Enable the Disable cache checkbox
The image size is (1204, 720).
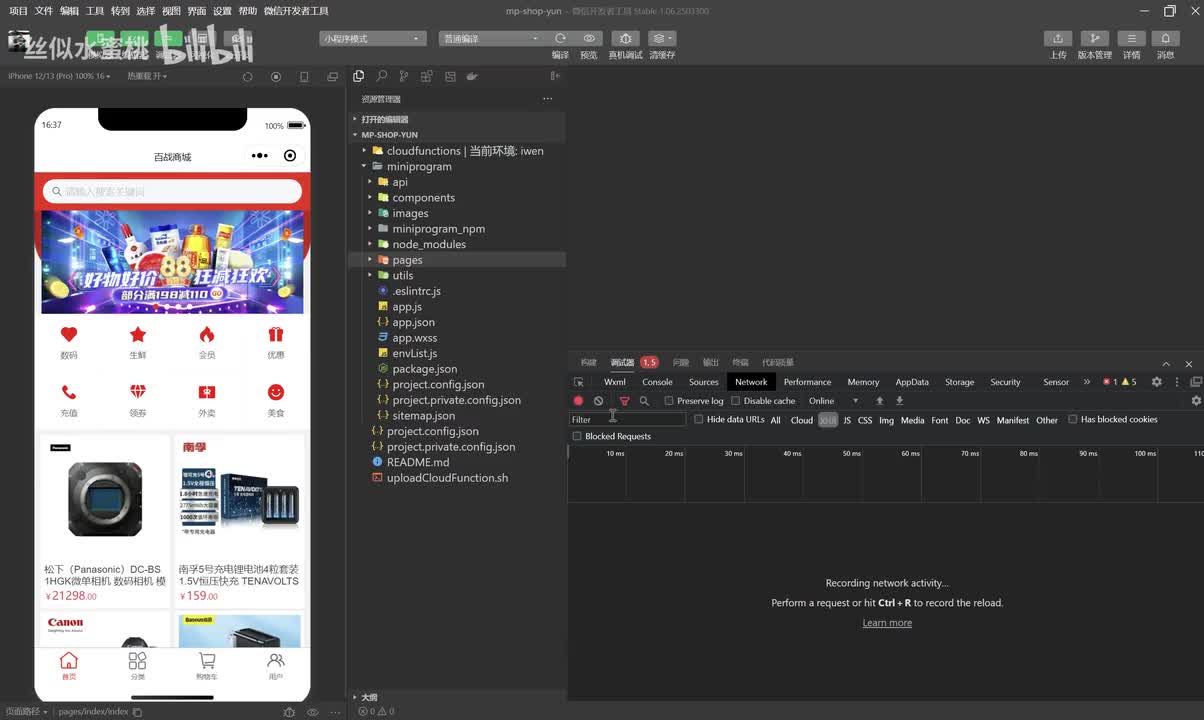coord(736,401)
